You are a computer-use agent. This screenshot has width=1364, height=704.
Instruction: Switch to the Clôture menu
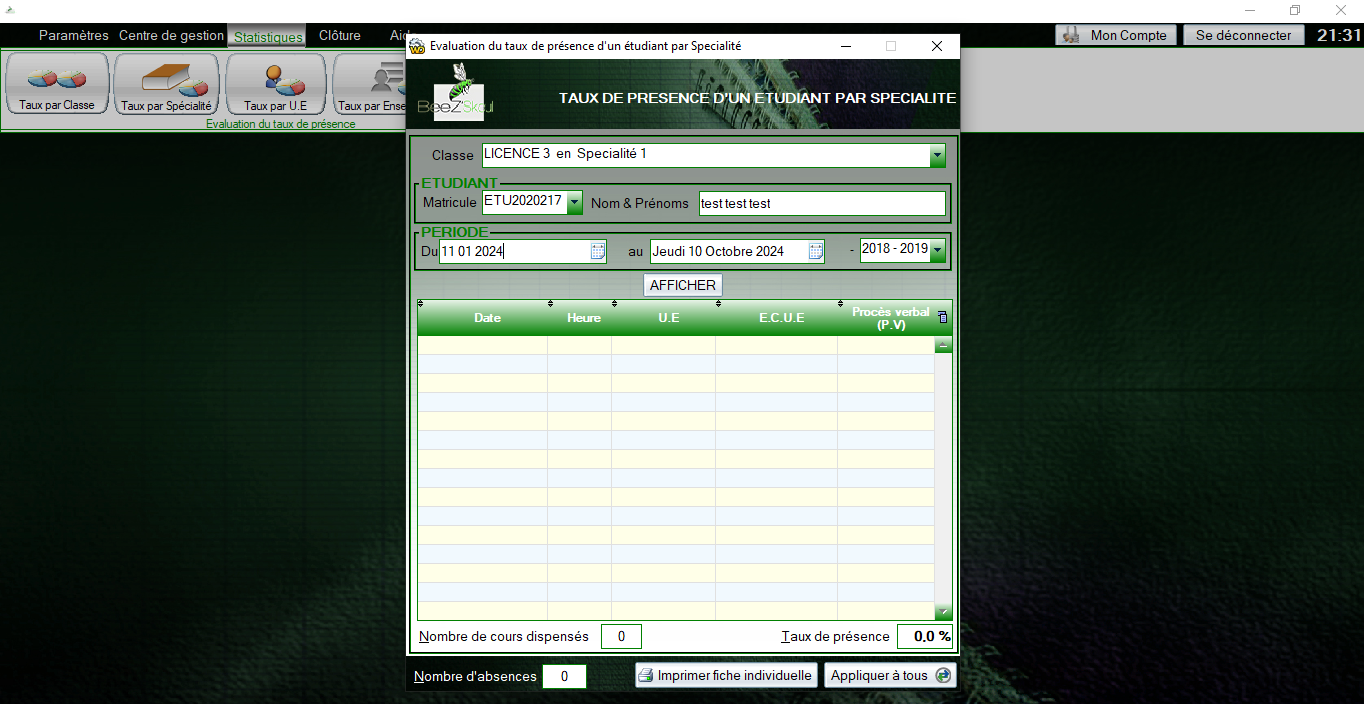point(339,36)
